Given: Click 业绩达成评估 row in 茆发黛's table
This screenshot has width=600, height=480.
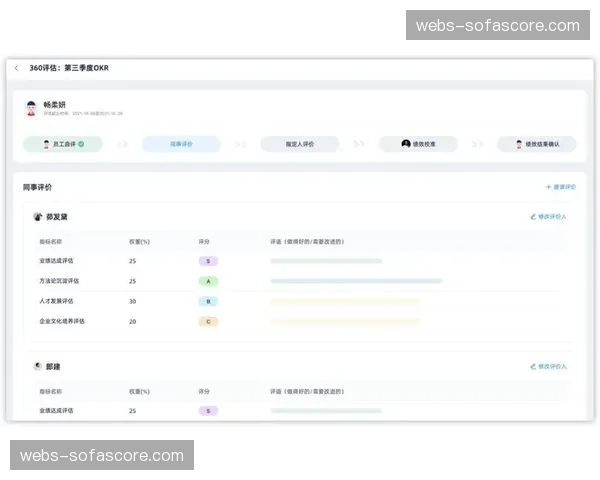Looking at the screenshot, I should tap(300, 261).
